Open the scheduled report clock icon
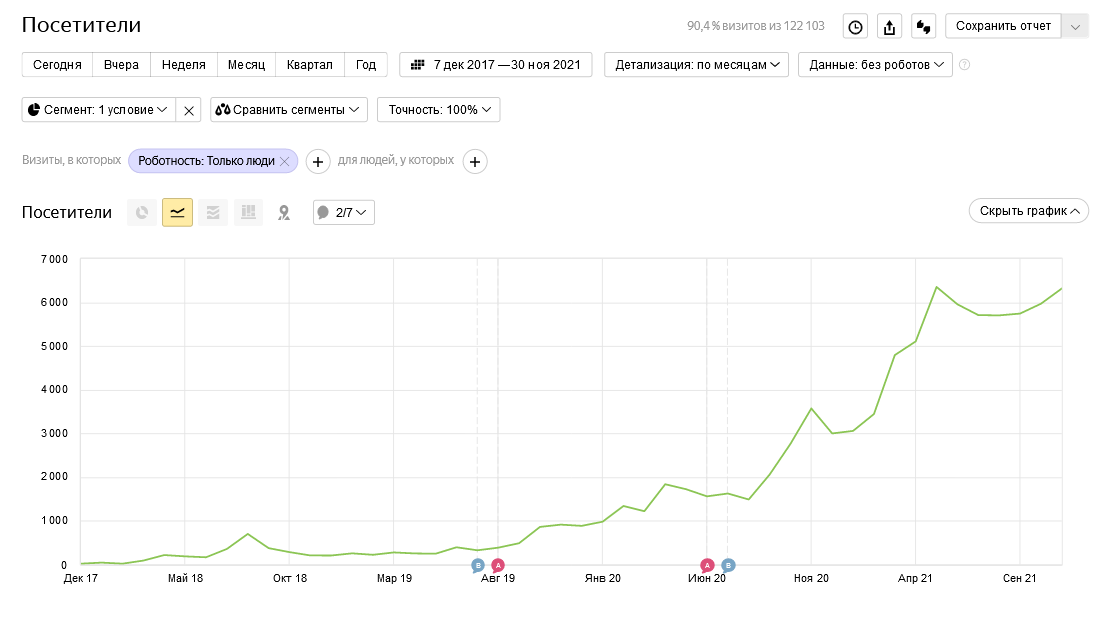 (856, 27)
